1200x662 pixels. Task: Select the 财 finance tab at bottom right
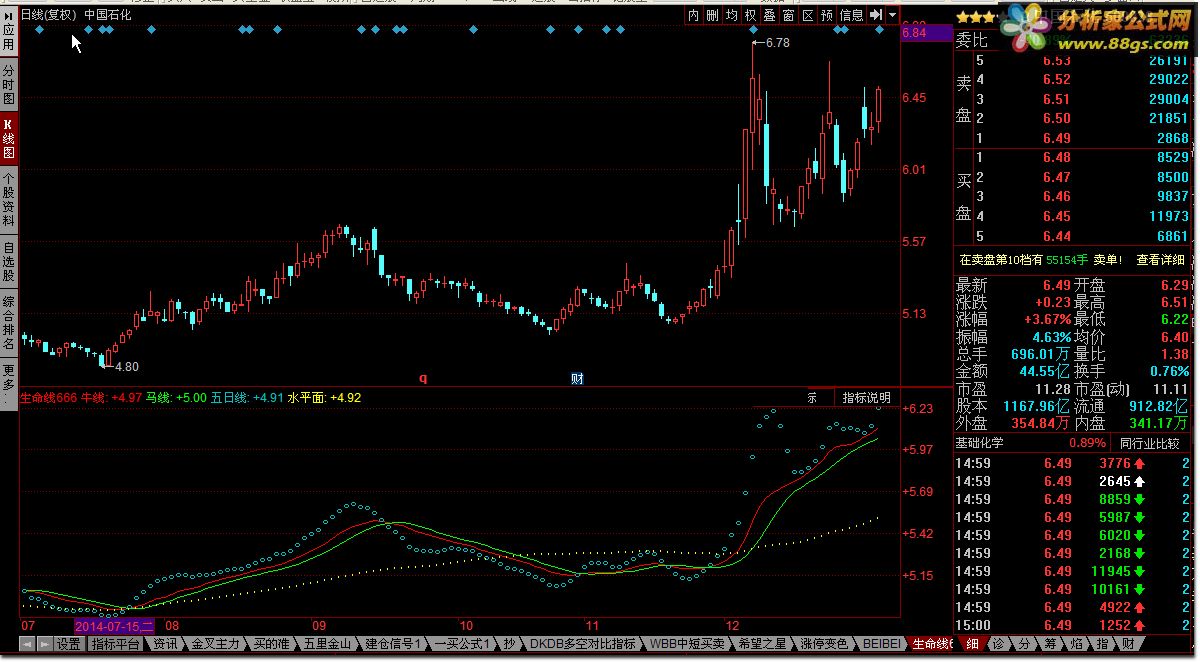pyautogui.click(x=1128, y=644)
